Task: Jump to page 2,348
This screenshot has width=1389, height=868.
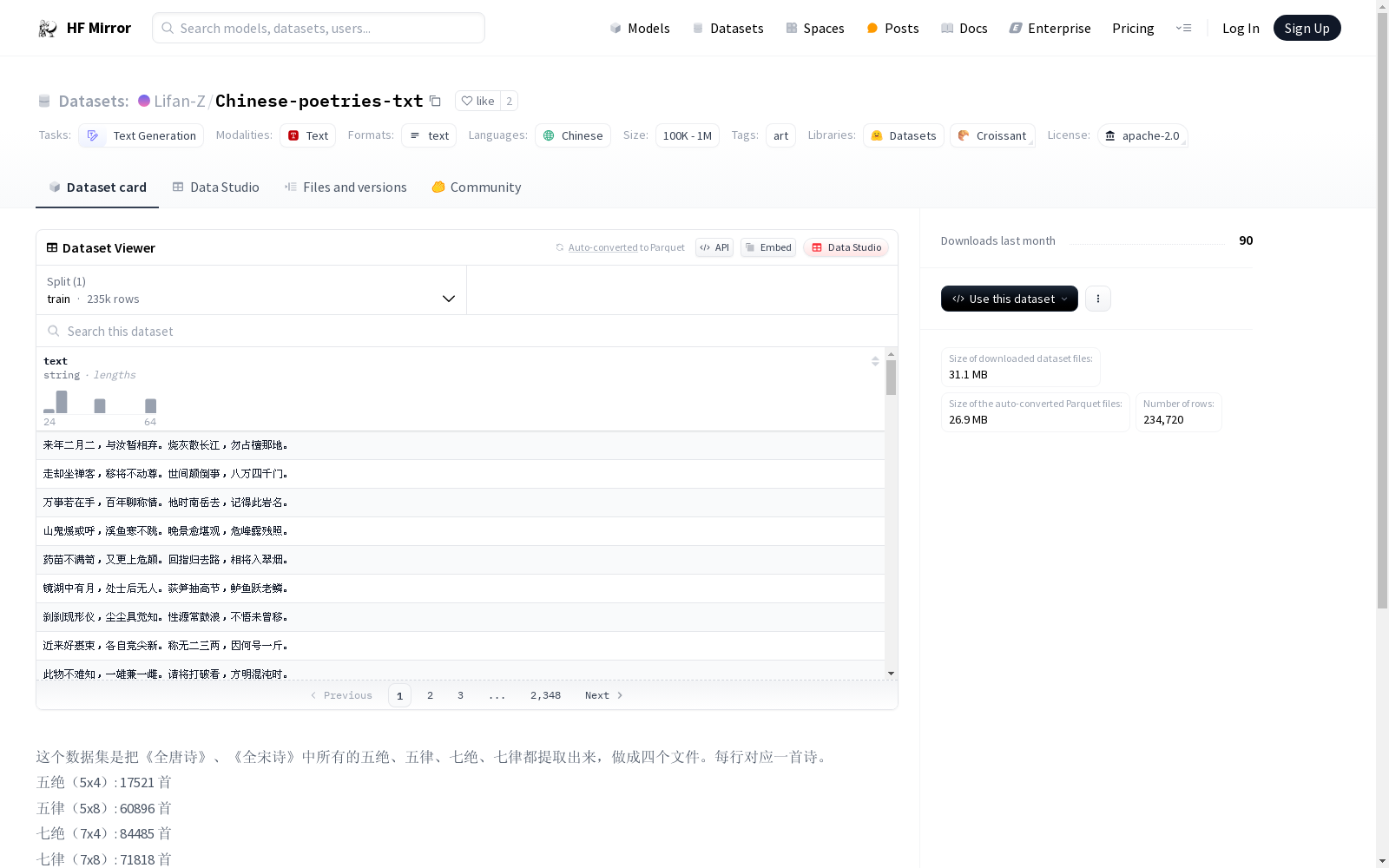Action: (545, 695)
